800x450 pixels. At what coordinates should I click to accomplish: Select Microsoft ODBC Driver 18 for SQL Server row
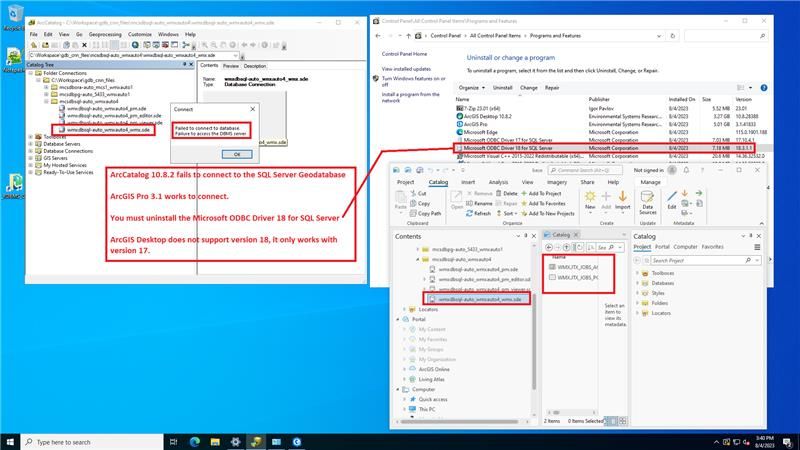(604, 148)
